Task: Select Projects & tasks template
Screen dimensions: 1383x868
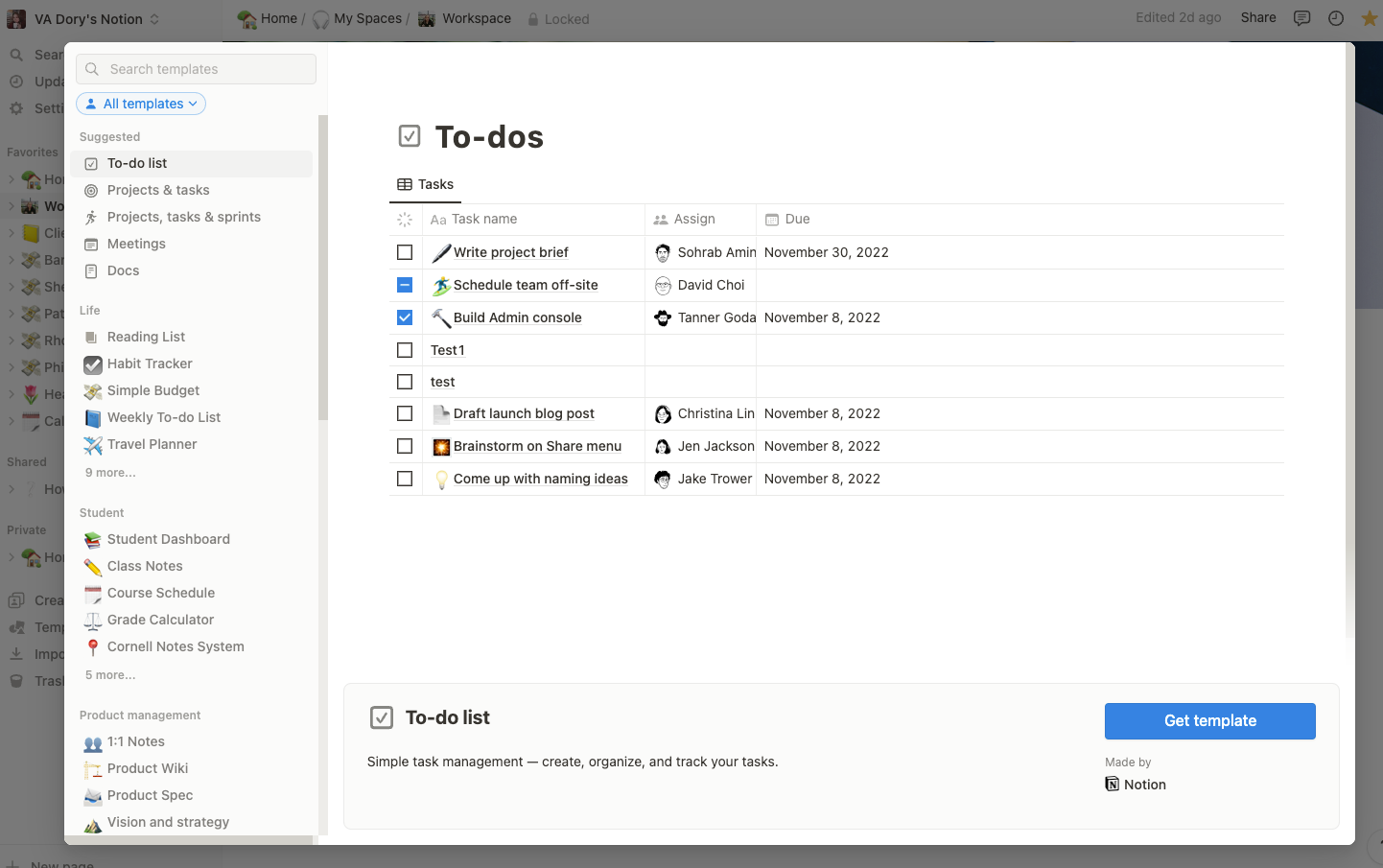Action: [158, 191]
